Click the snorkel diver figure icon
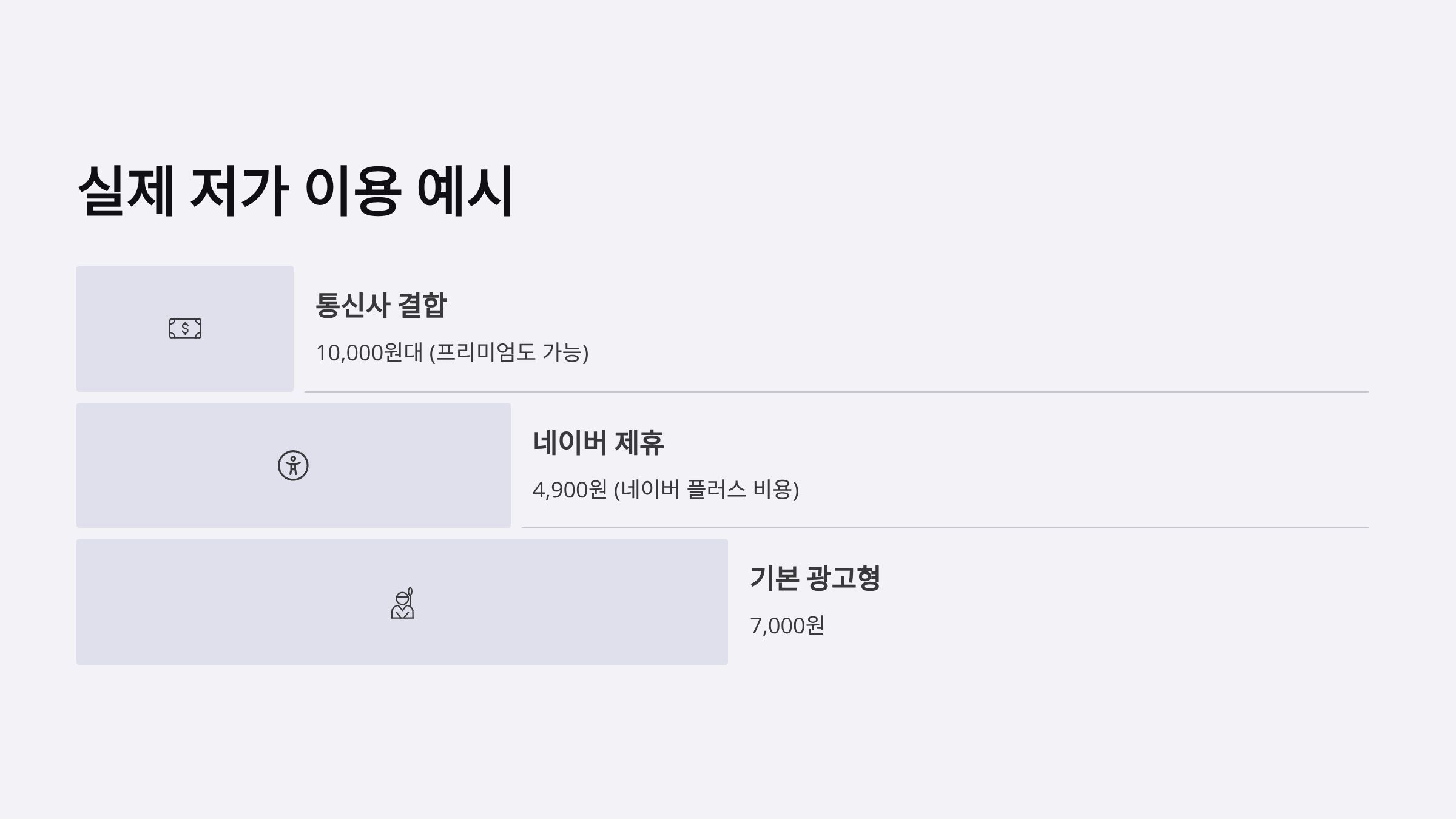This screenshot has height=819, width=1456. (x=402, y=602)
